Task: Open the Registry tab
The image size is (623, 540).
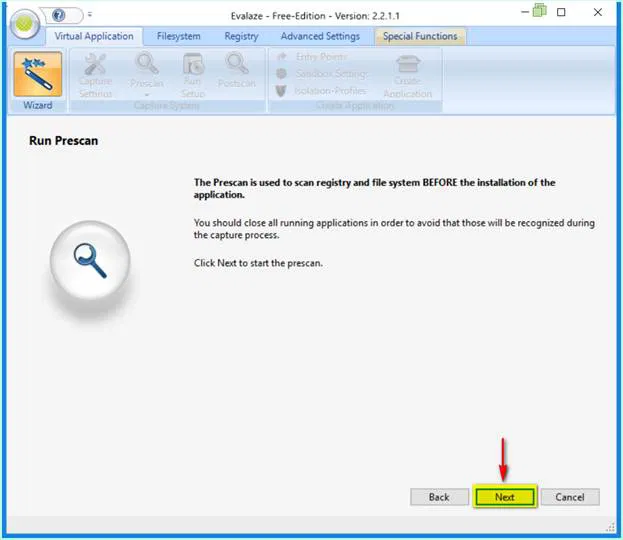Action: [241, 36]
